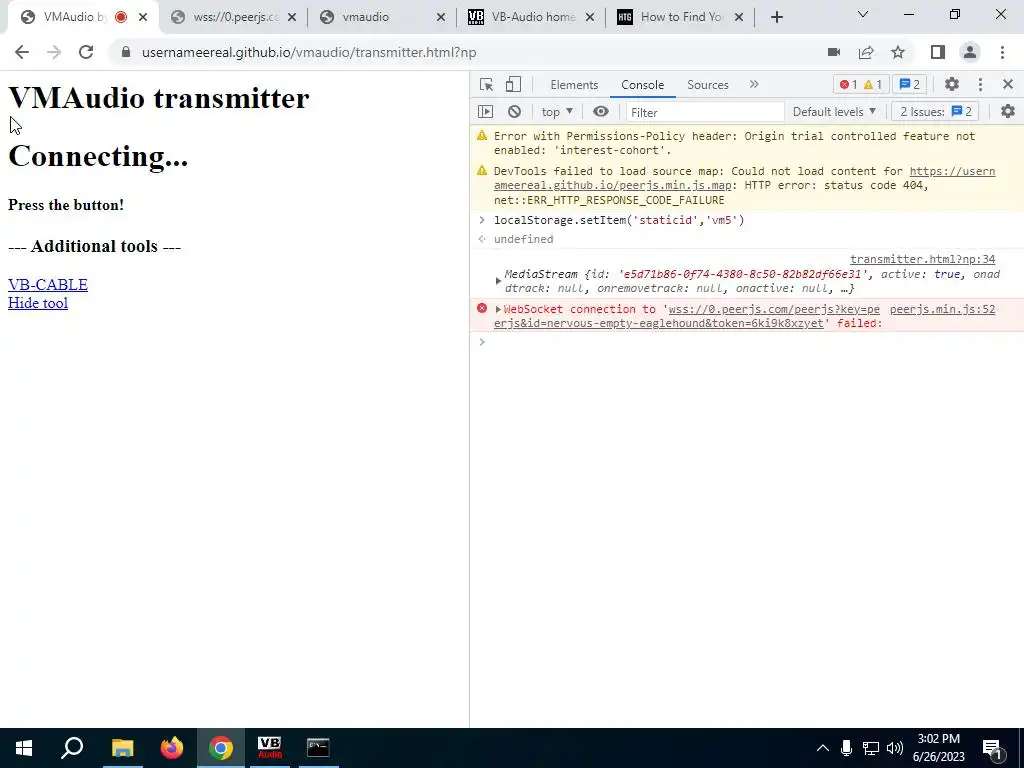Open Windows taskbar search

pos(72,748)
